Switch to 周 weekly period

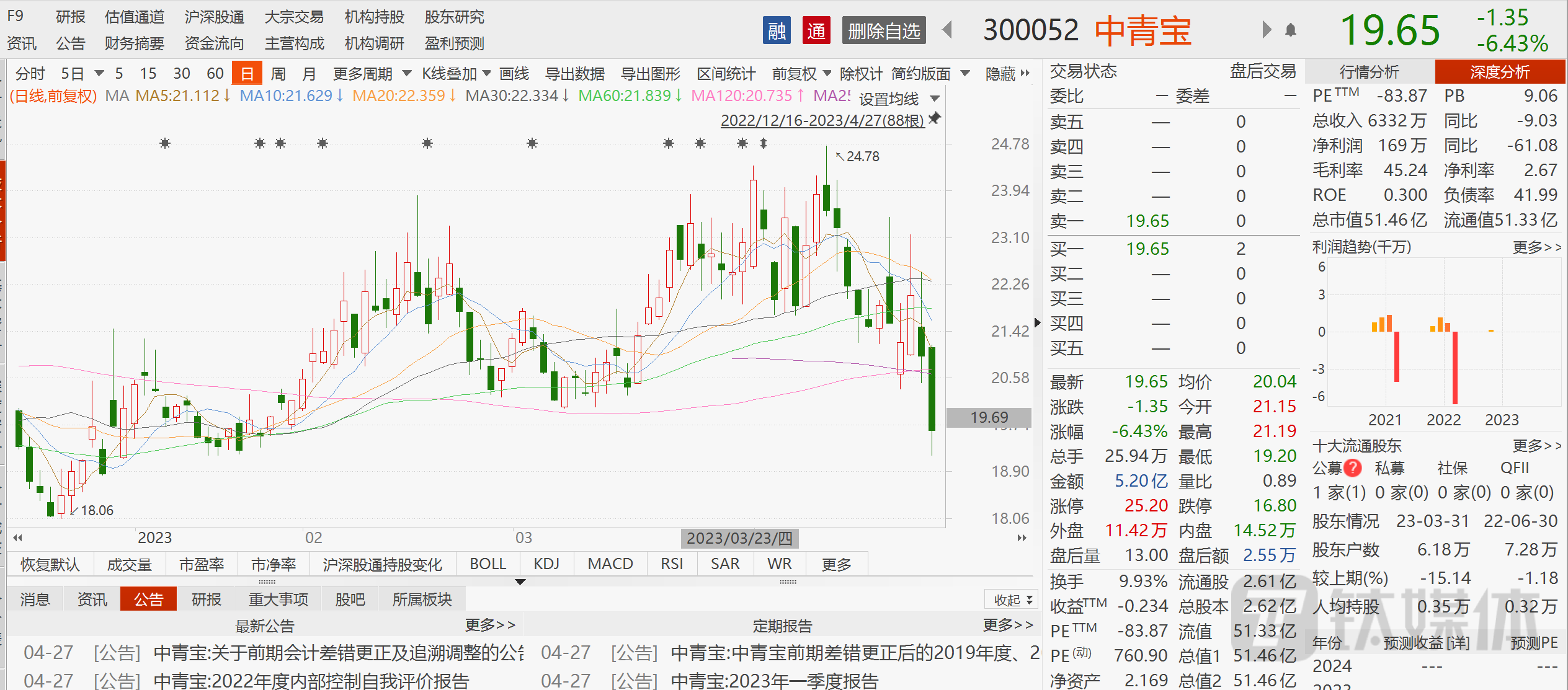pos(278,74)
